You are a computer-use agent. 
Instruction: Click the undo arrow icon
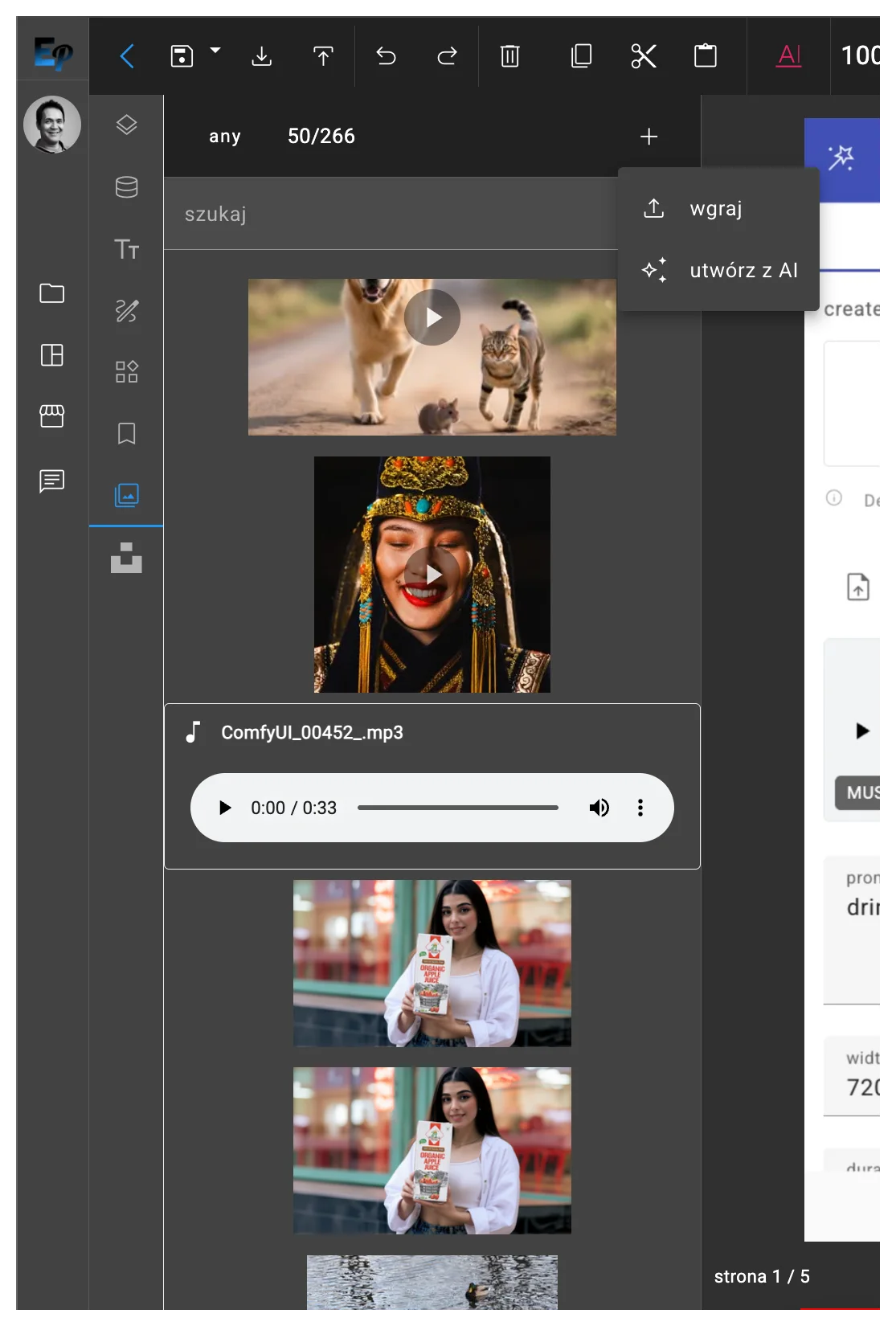coord(386,56)
